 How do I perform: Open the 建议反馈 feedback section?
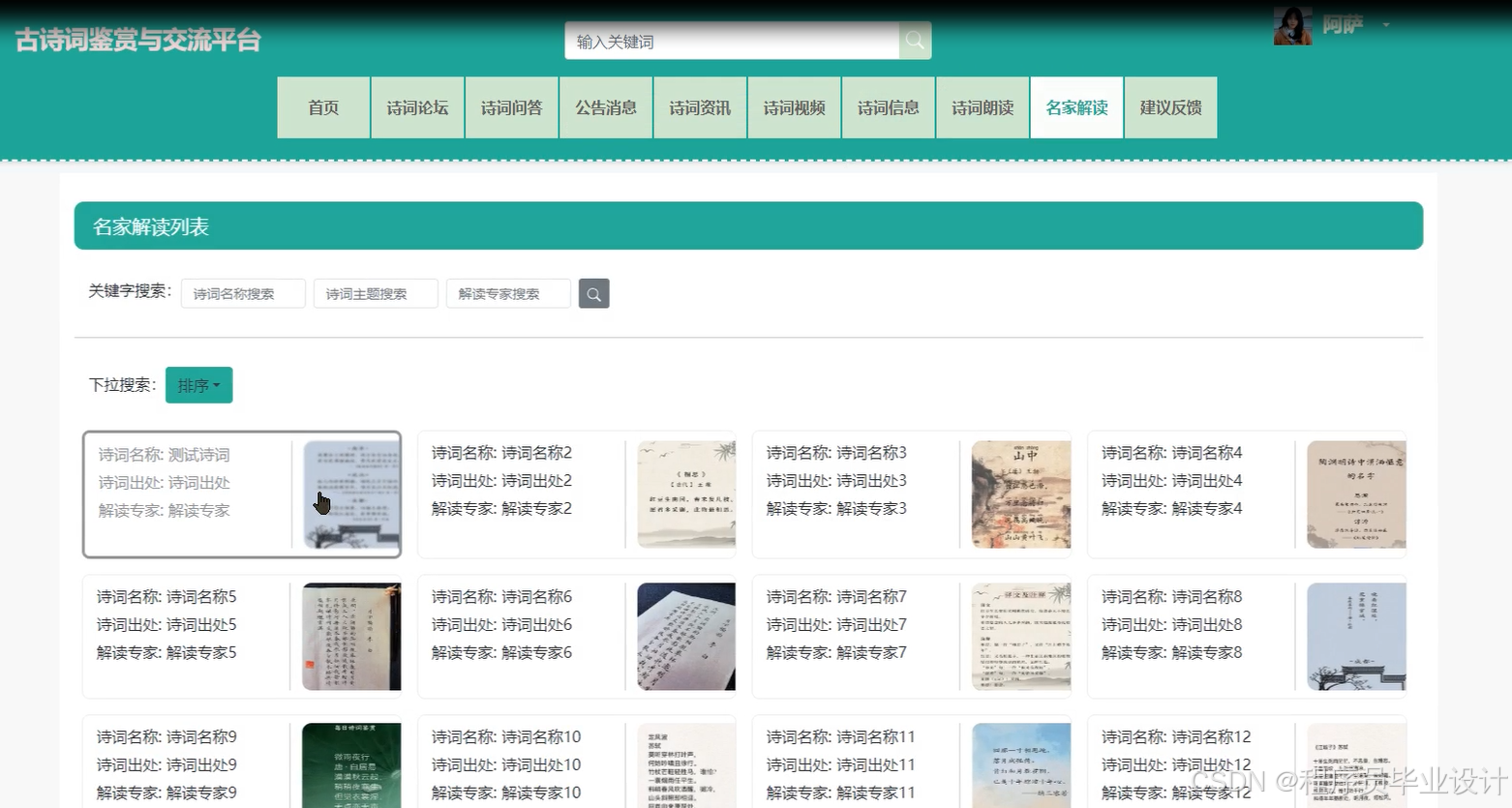pos(1169,107)
